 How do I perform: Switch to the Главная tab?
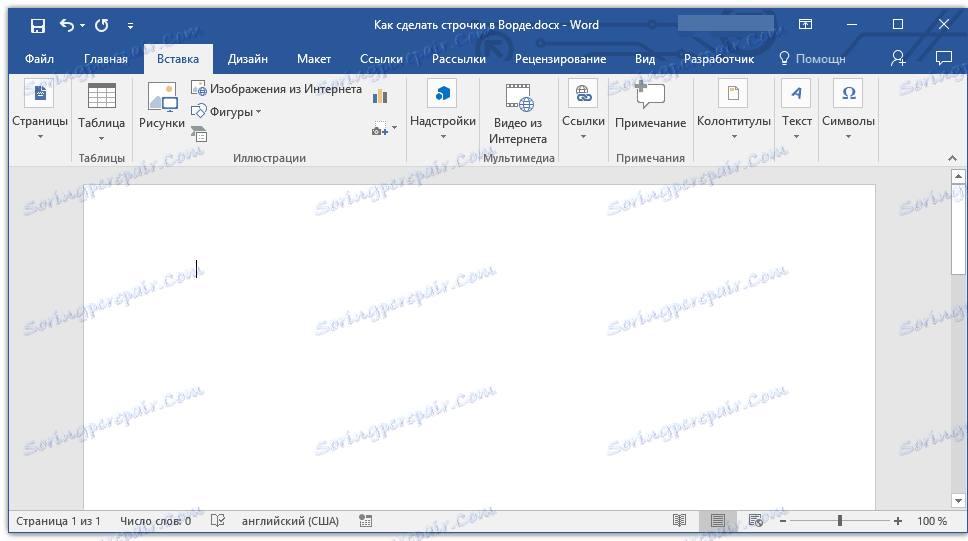106,59
